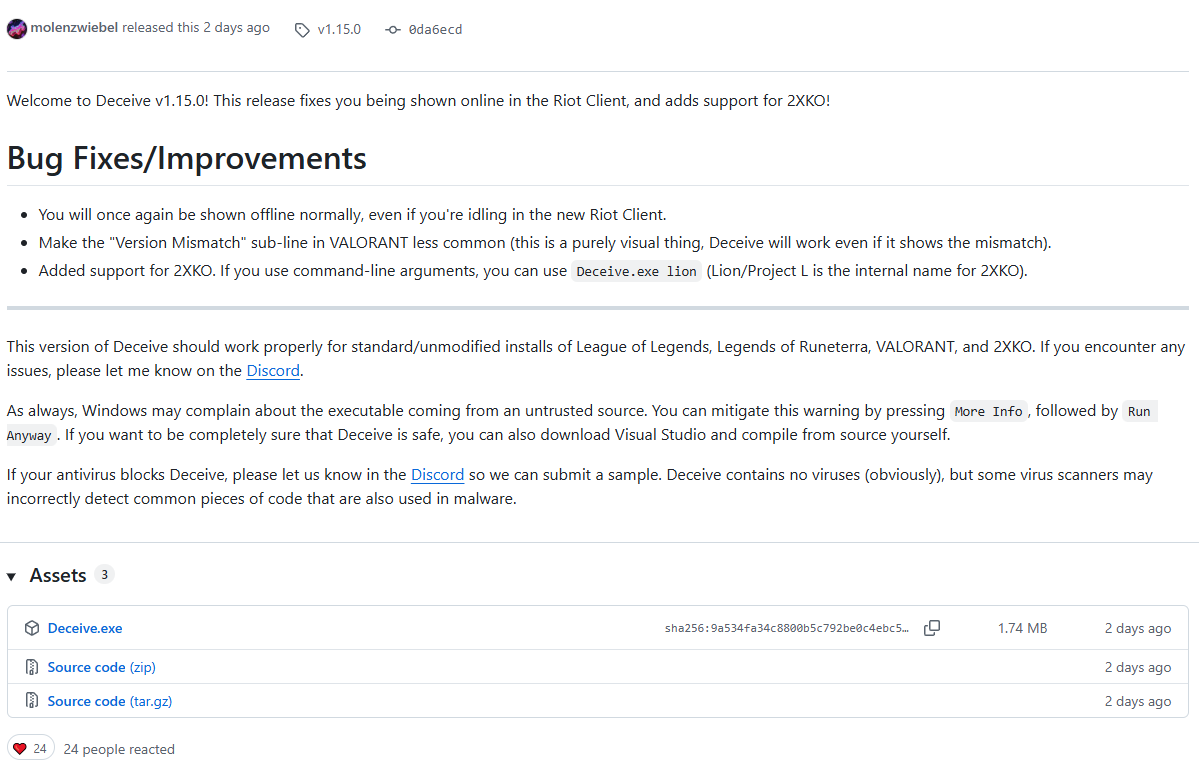
Task: Open the v1.15.0 tag link
Action: [339, 30]
